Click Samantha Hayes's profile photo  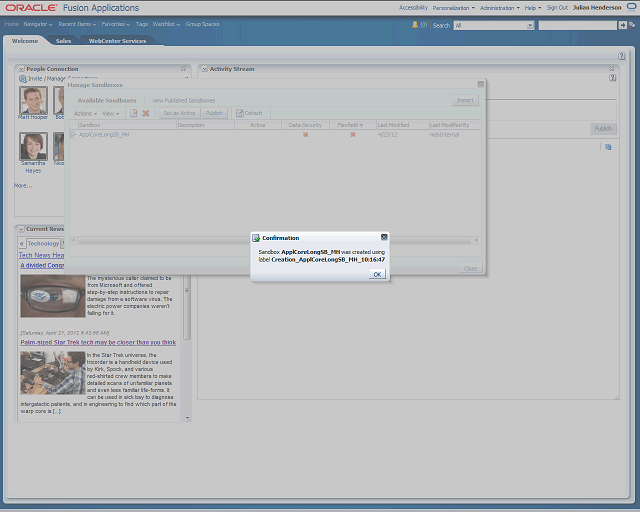tap(33, 146)
